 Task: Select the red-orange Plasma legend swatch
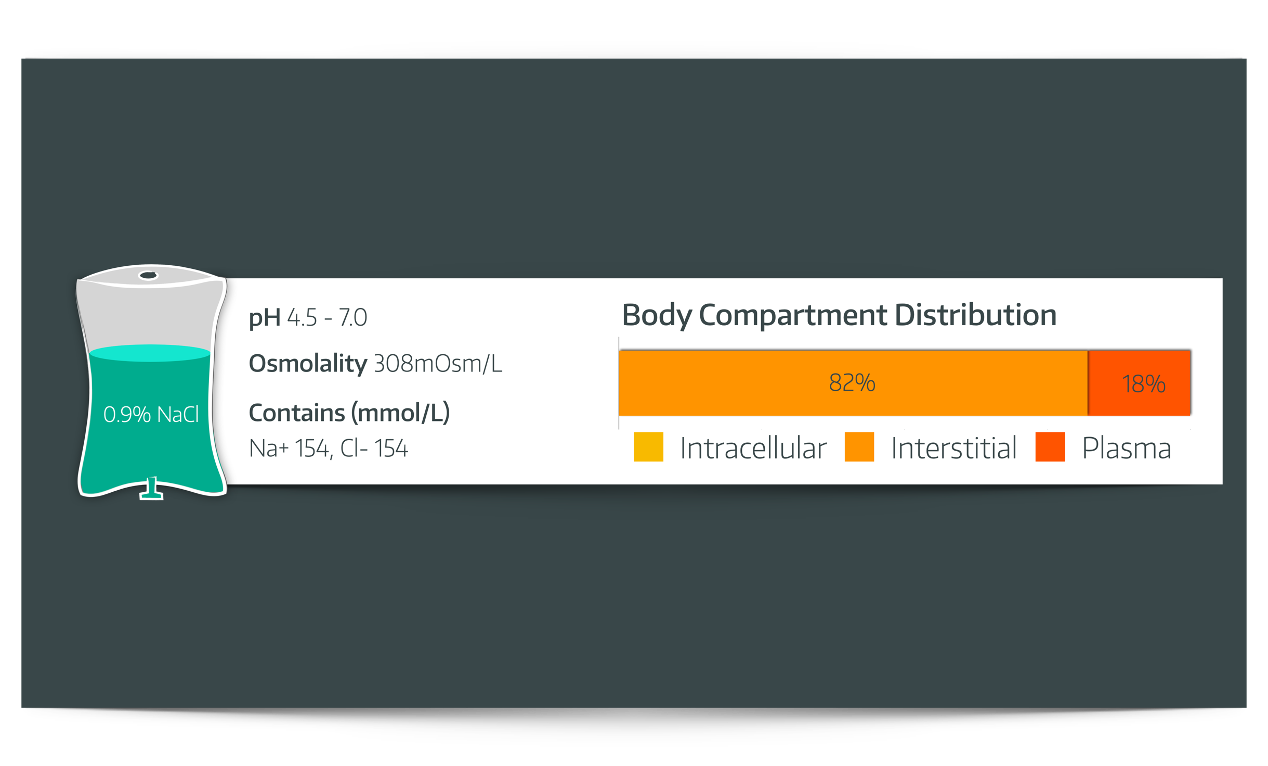click(x=1050, y=447)
